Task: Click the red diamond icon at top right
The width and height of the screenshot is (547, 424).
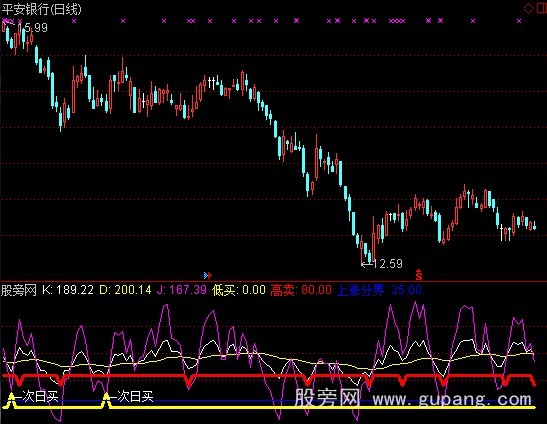Action: point(529,9)
